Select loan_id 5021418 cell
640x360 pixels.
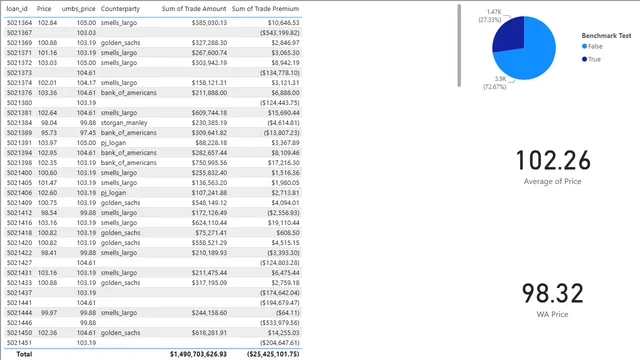[19, 233]
